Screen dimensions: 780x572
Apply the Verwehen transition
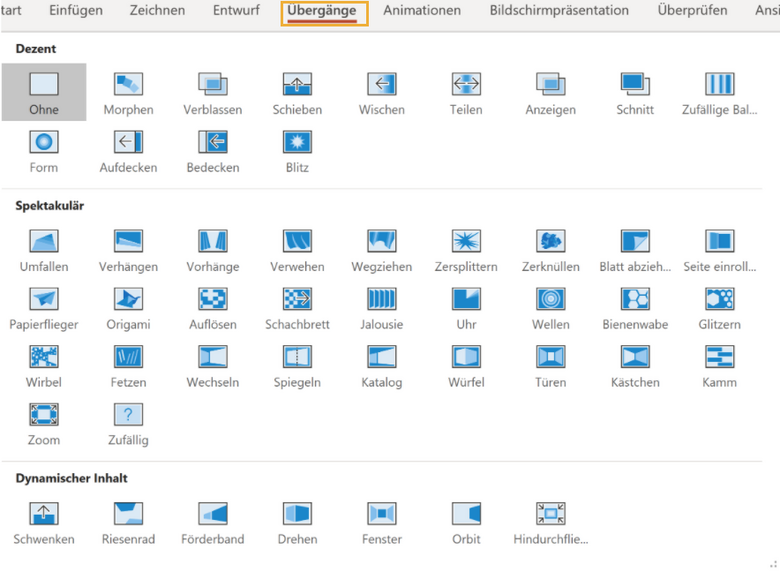297,249
